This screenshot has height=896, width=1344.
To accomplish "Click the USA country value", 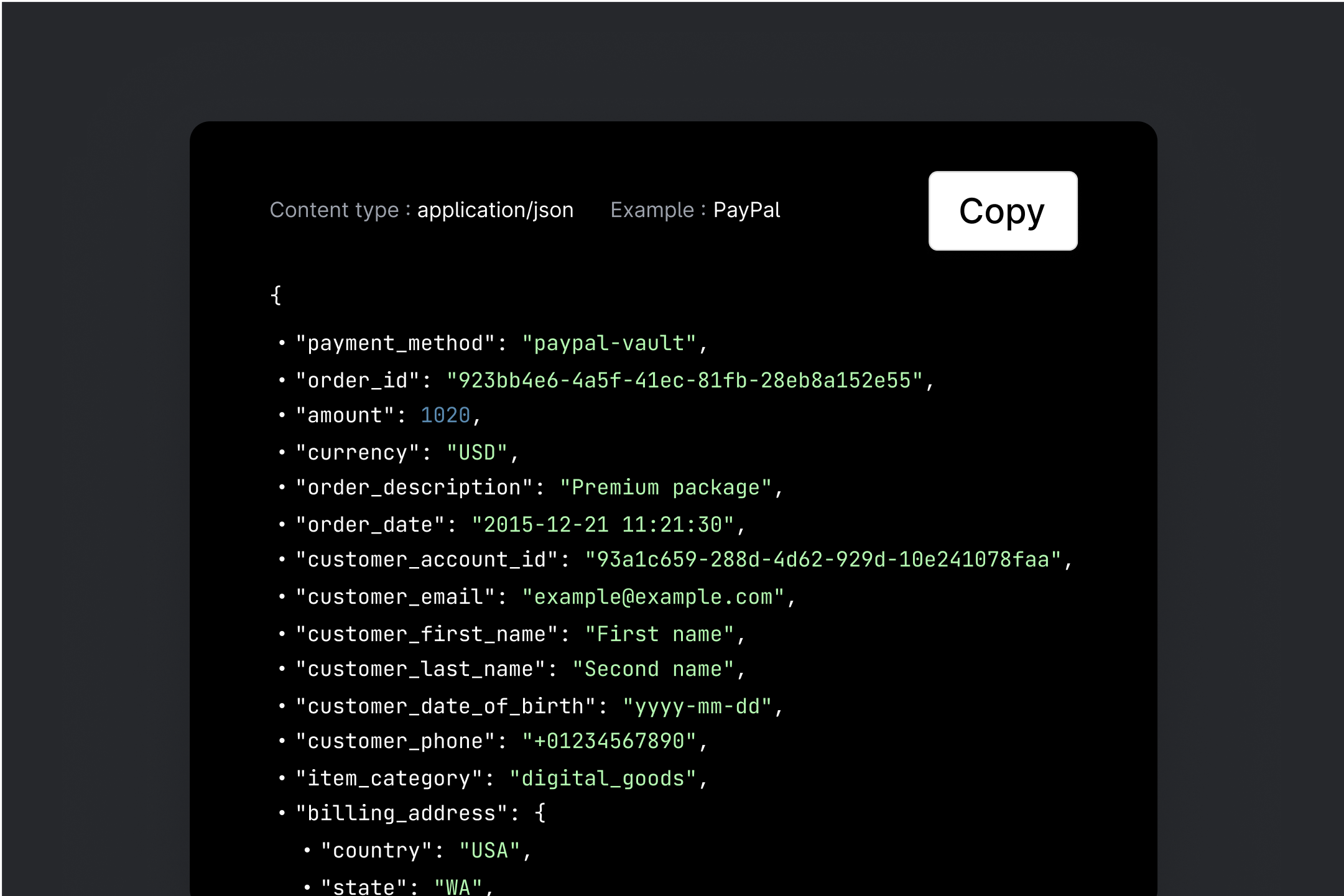I will click(x=489, y=849).
